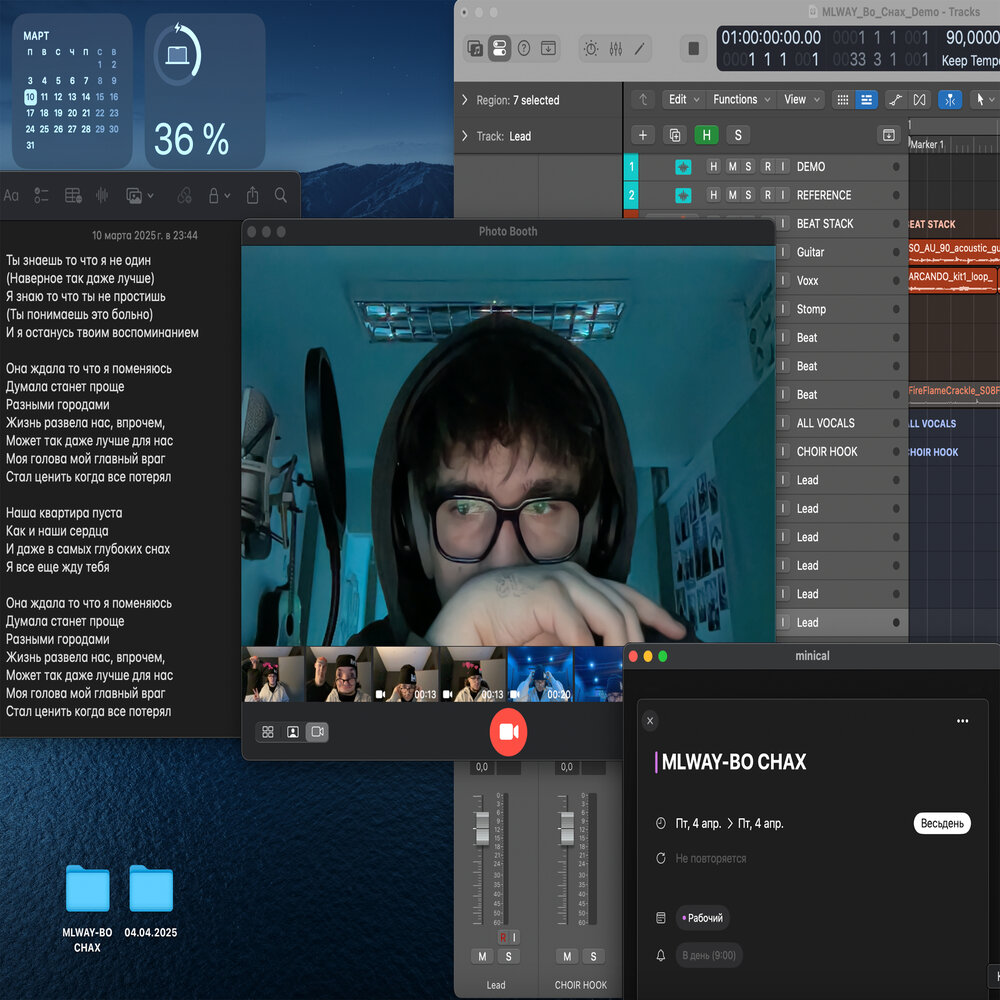This screenshot has height=1000, width=1000.
Task: Open Quick Help in Logic toolbar
Action: (x=523, y=48)
